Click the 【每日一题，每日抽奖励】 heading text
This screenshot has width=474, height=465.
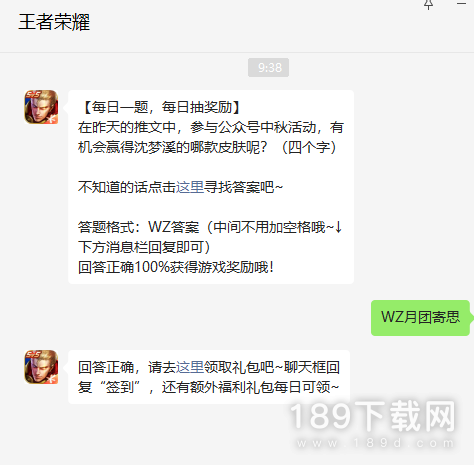161,107
